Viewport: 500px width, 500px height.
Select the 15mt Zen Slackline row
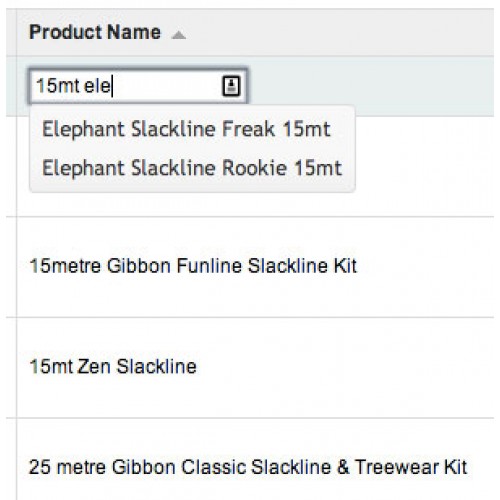click(x=255, y=367)
